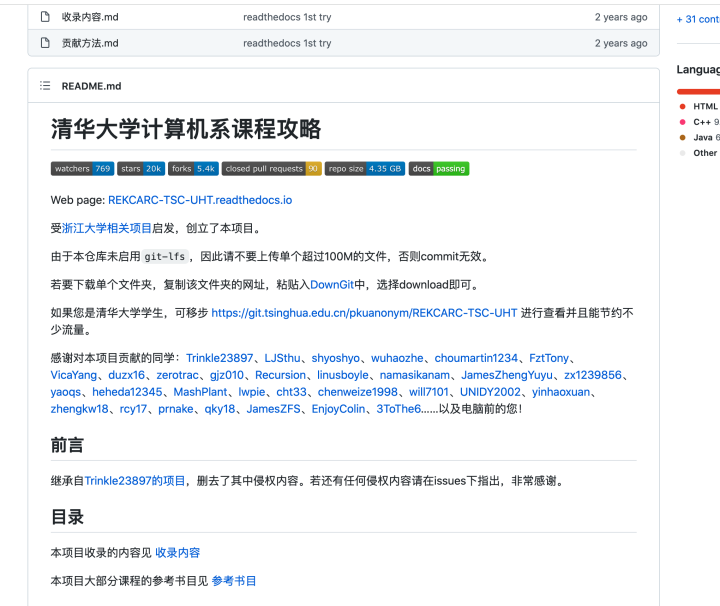Open contributor zx1239856's profile
The image size is (720, 606).
593,375
